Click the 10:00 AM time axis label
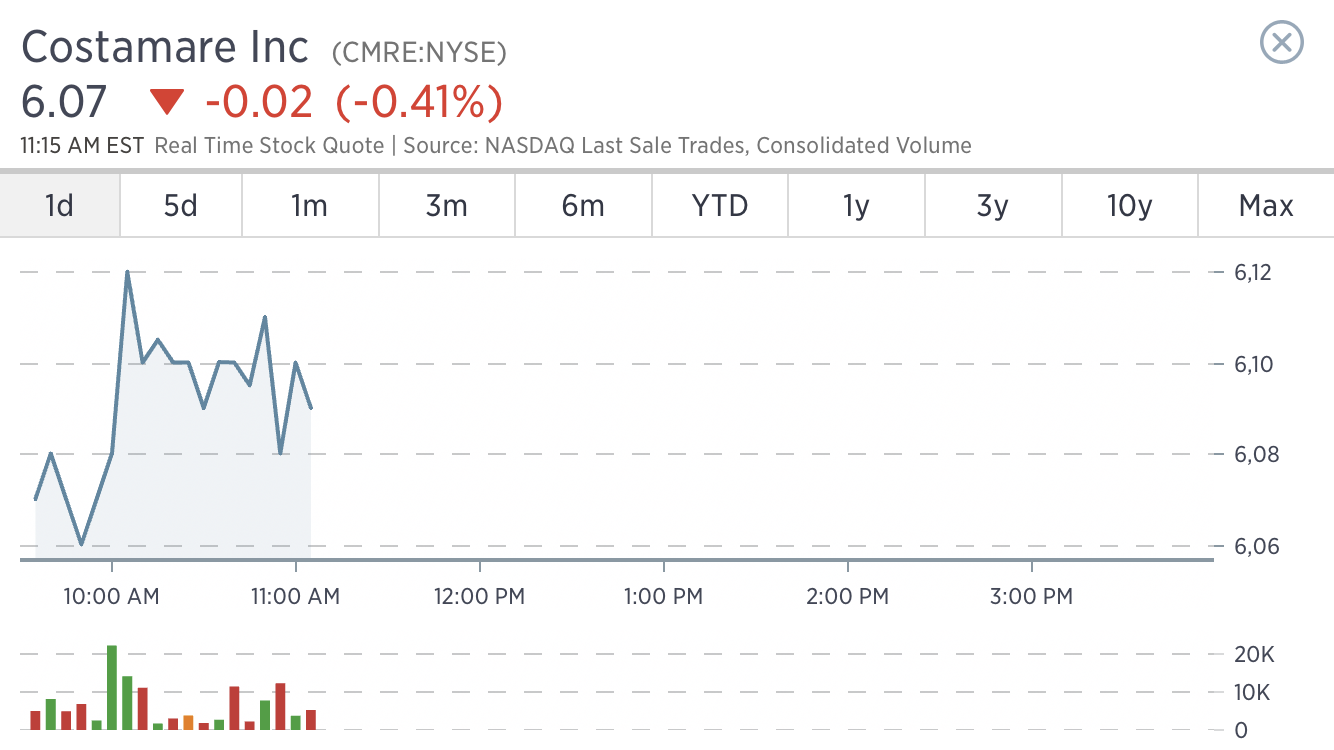The width and height of the screenshot is (1334, 750). [113, 597]
